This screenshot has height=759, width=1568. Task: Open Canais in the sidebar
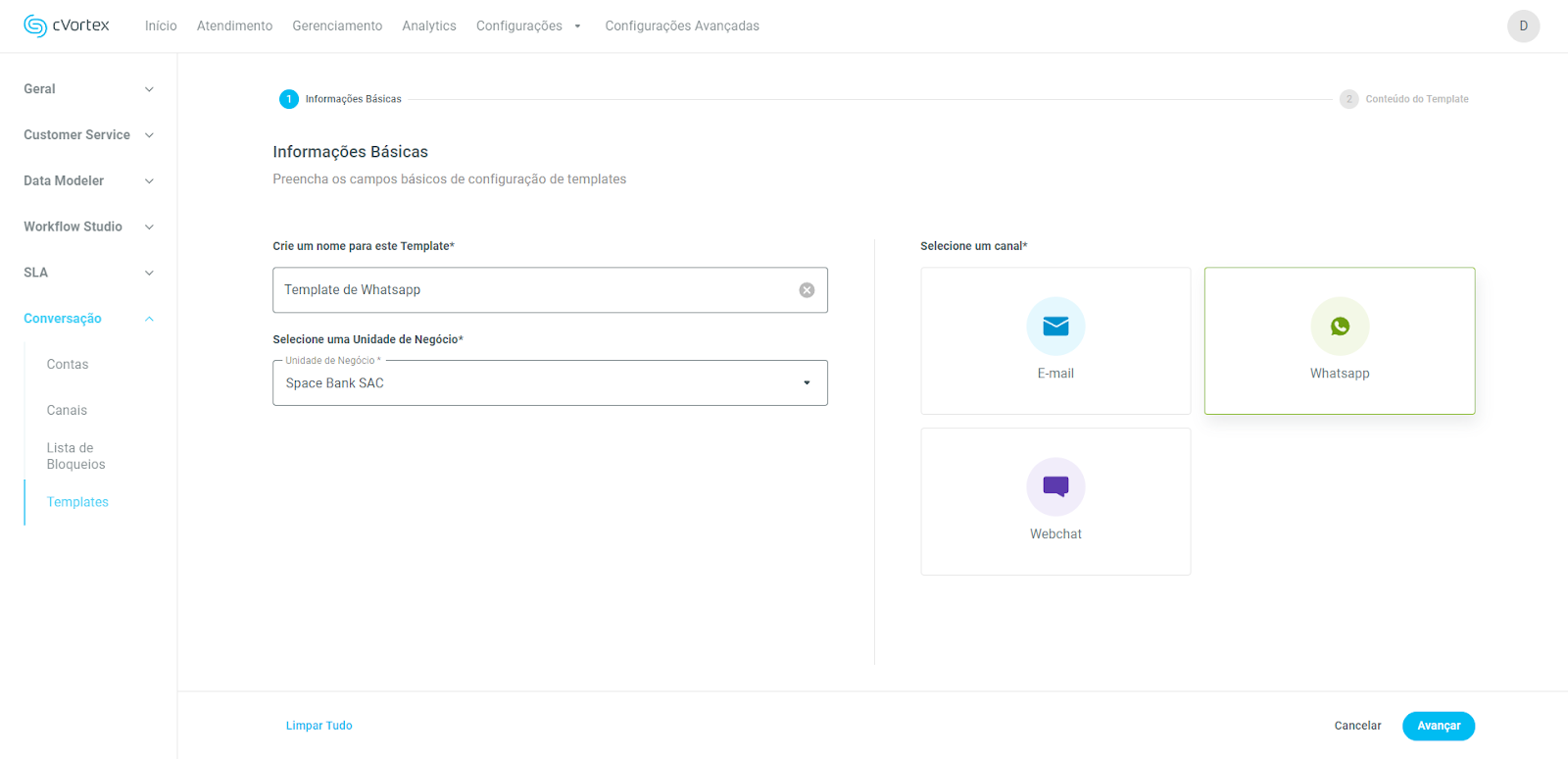pos(67,410)
